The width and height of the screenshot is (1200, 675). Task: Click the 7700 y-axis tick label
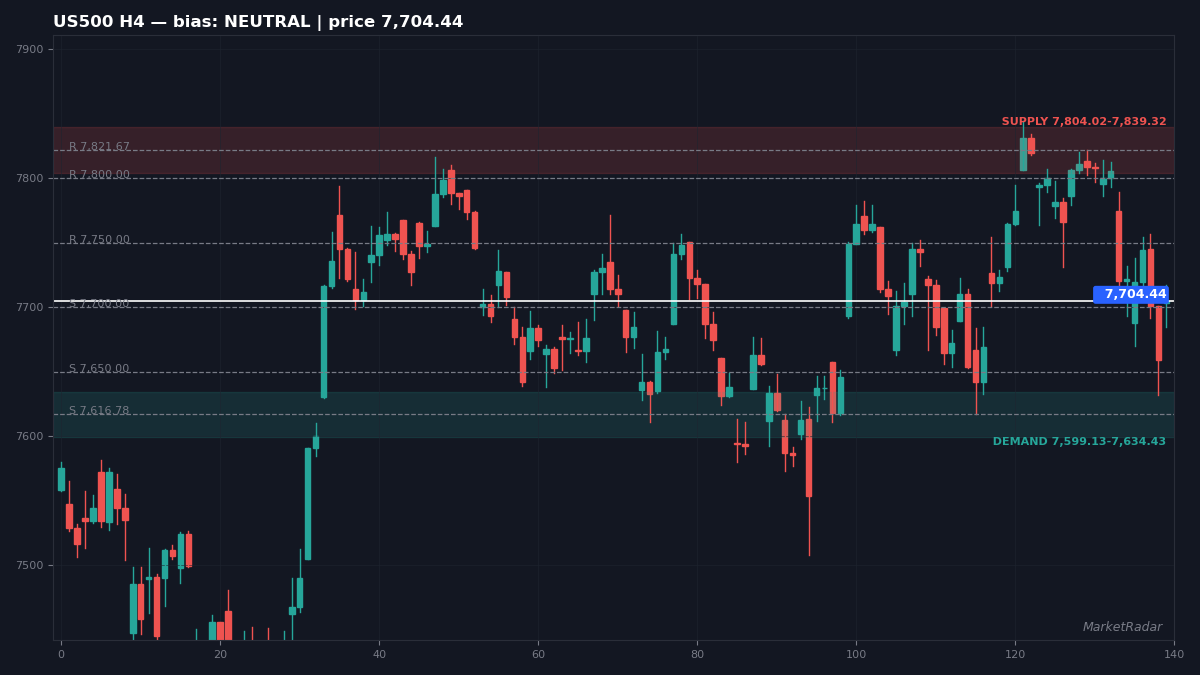coord(30,308)
